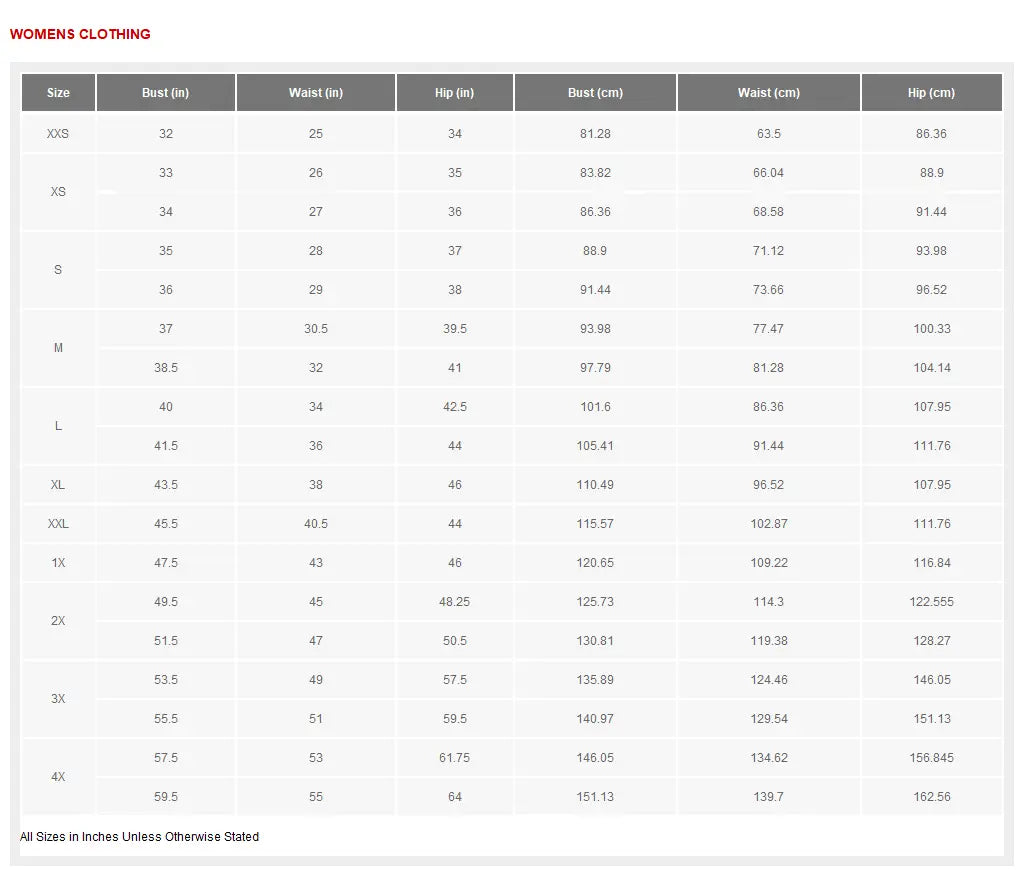Select the XXS size row label
This screenshot has height=881, width=1024.
pyautogui.click(x=58, y=134)
